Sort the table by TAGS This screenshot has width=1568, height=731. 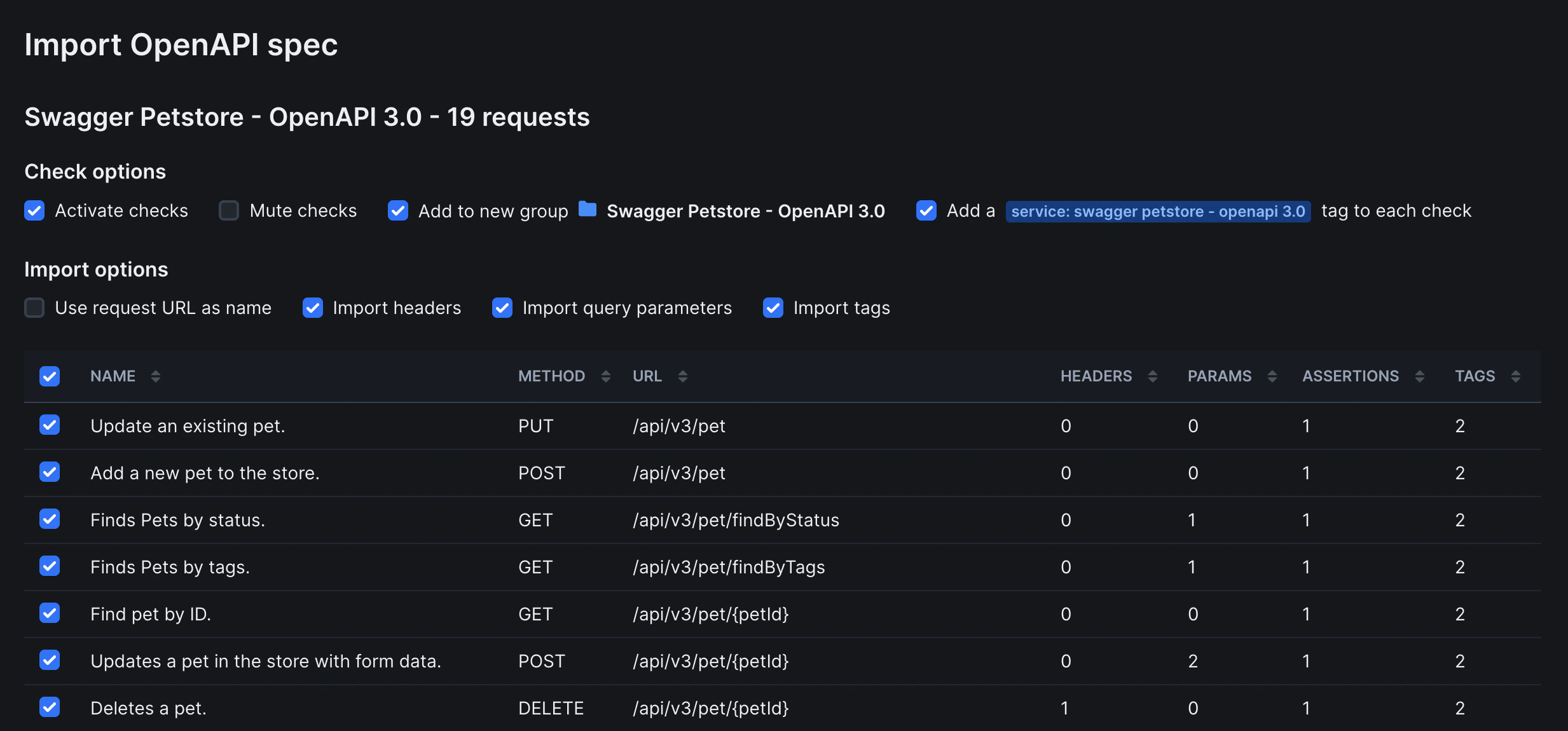1515,376
